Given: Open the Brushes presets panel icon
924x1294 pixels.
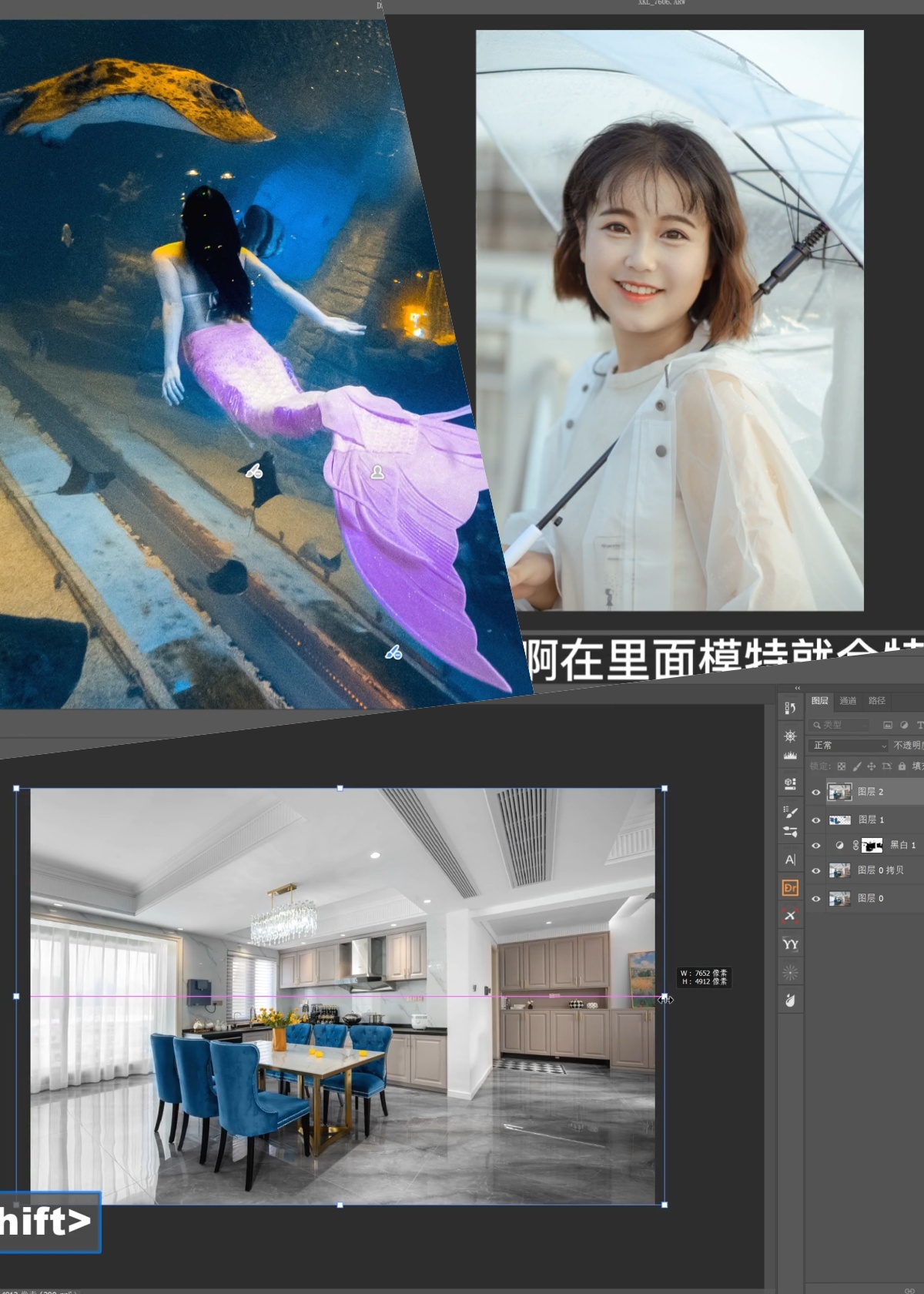Looking at the screenshot, I should pos(790,832).
